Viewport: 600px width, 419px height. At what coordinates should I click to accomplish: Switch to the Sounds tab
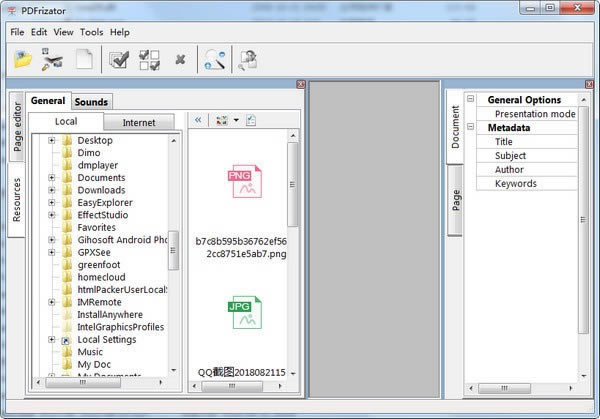[x=91, y=102]
